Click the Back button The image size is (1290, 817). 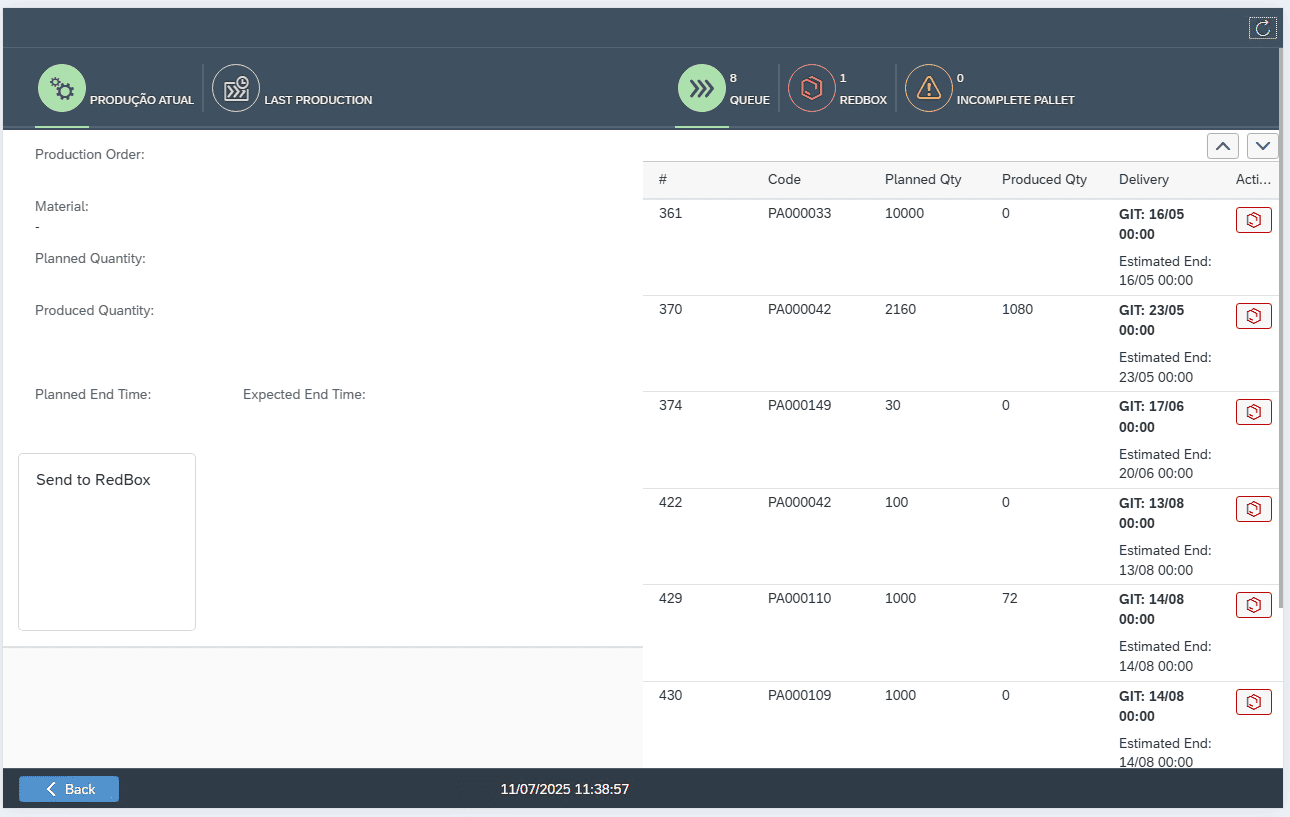[69, 789]
